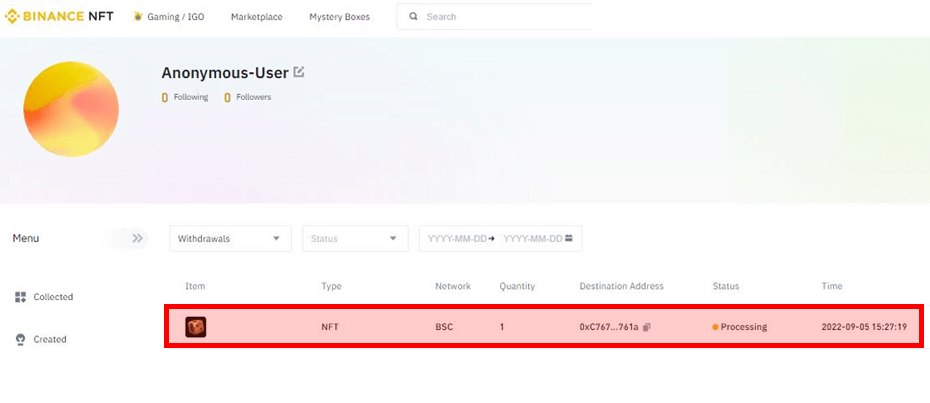Click the edit icon beside Anonymous-User

point(299,72)
